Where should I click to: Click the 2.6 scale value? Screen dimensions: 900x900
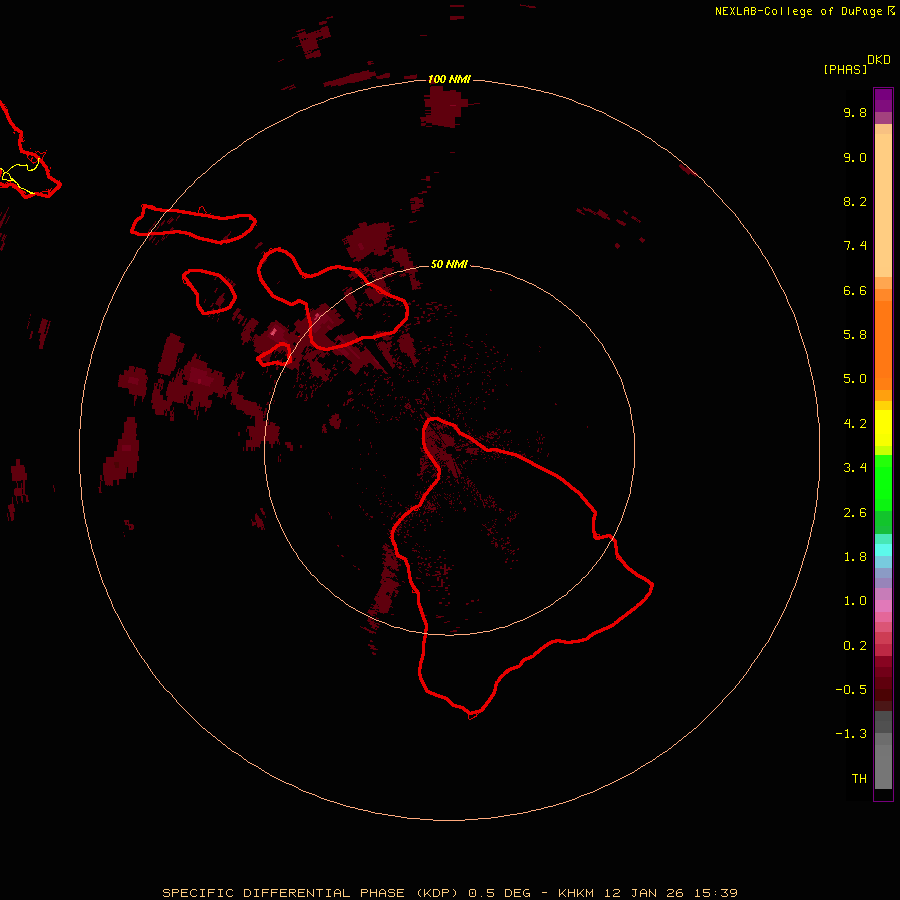[855, 513]
